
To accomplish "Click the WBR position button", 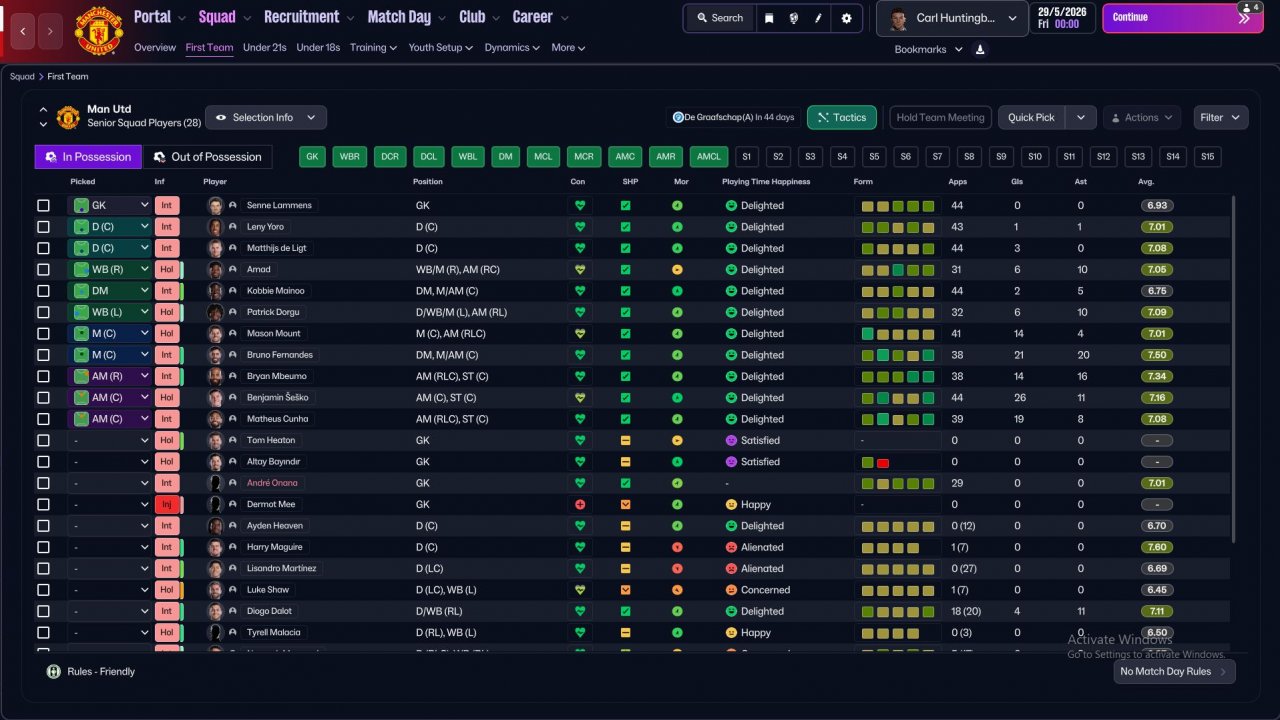I will (x=349, y=157).
